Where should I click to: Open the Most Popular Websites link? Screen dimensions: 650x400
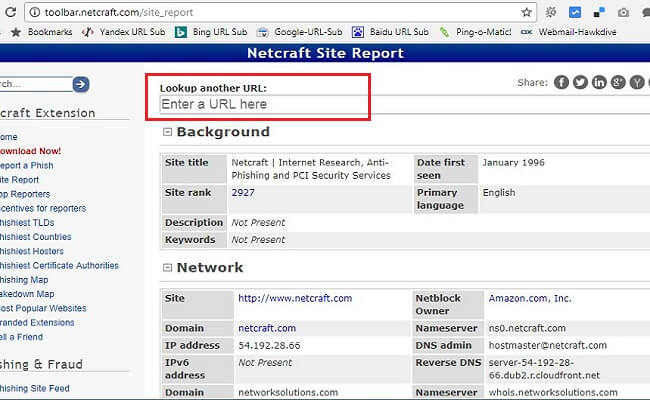coord(43,308)
